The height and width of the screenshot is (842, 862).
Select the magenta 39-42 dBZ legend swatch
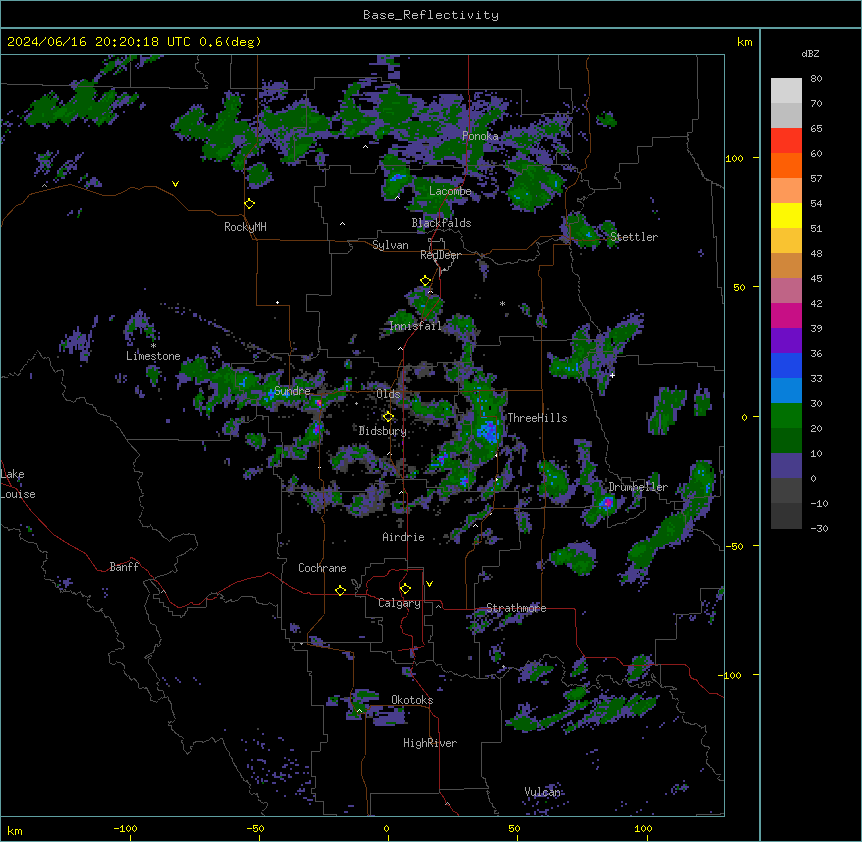point(786,315)
